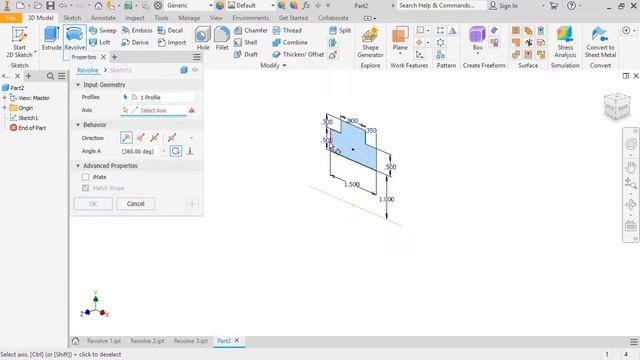The height and width of the screenshot is (360, 640).
Task: Choose the Split tool
Action: pos(340,30)
